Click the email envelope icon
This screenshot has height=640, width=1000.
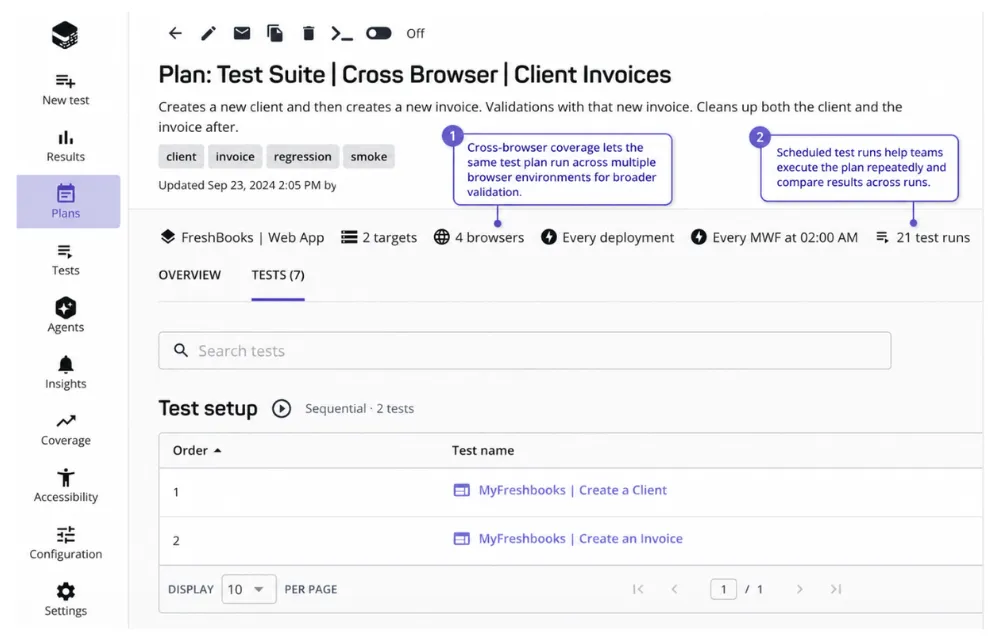pyautogui.click(x=242, y=33)
